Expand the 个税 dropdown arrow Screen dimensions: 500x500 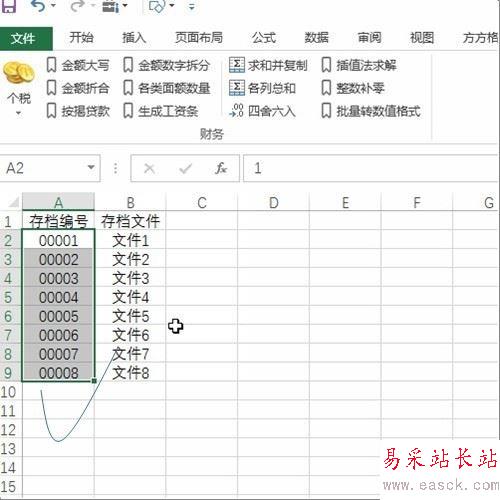[x=19, y=113]
